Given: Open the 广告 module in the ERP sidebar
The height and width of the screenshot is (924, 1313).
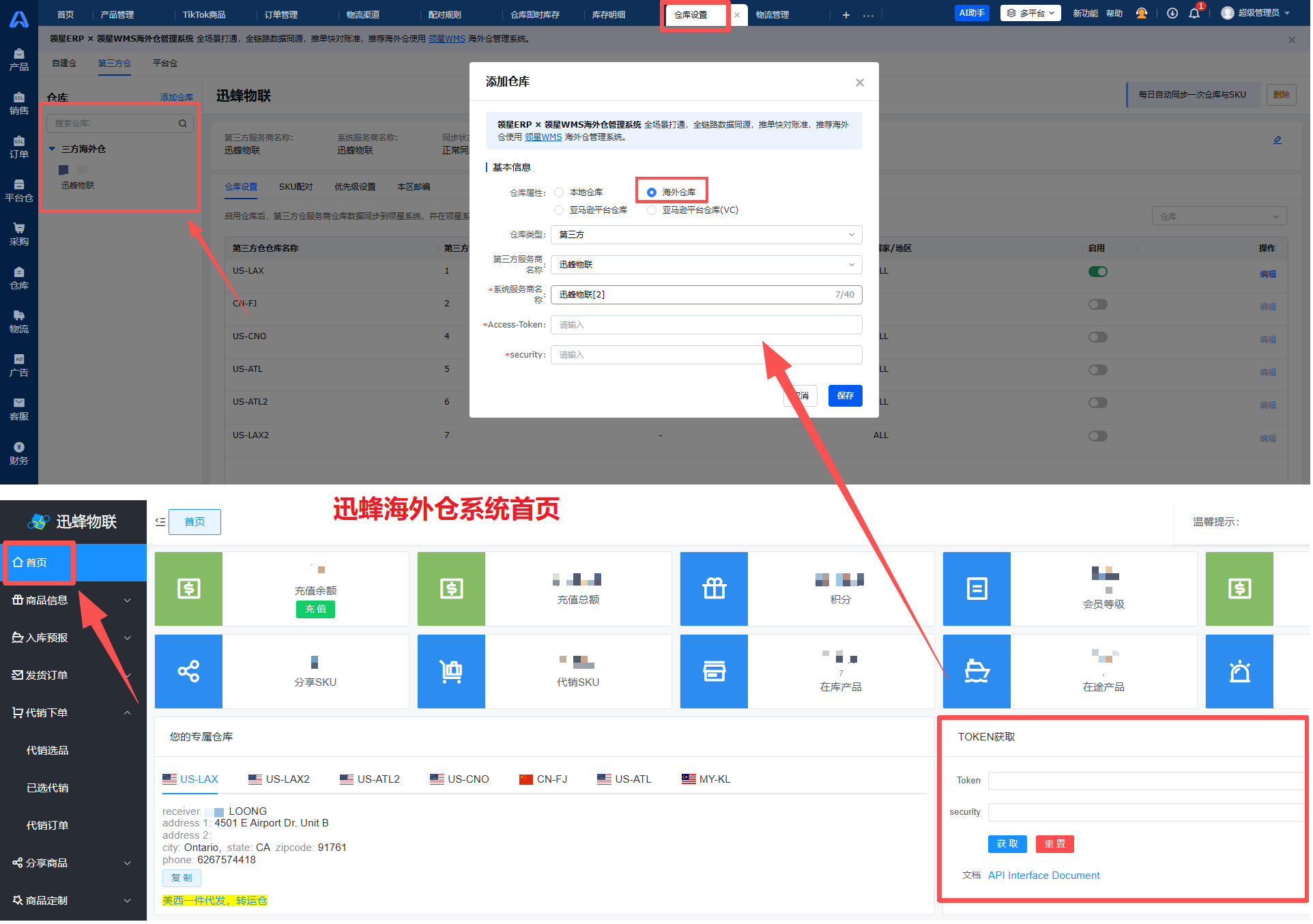Looking at the screenshot, I should point(19,365).
